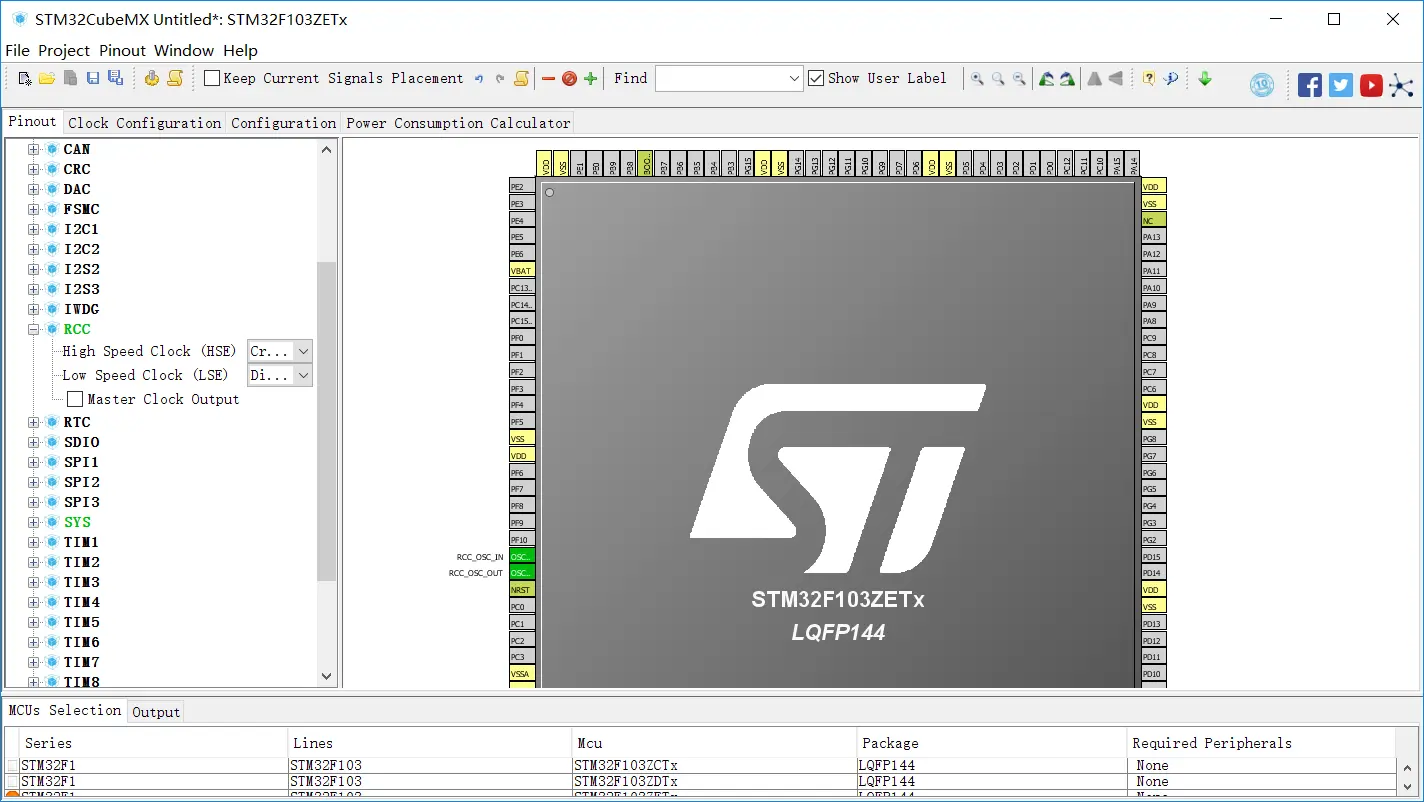Generate report with the scroll icon
This screenshot has width=1424, height=802.
tap(175, 78)
